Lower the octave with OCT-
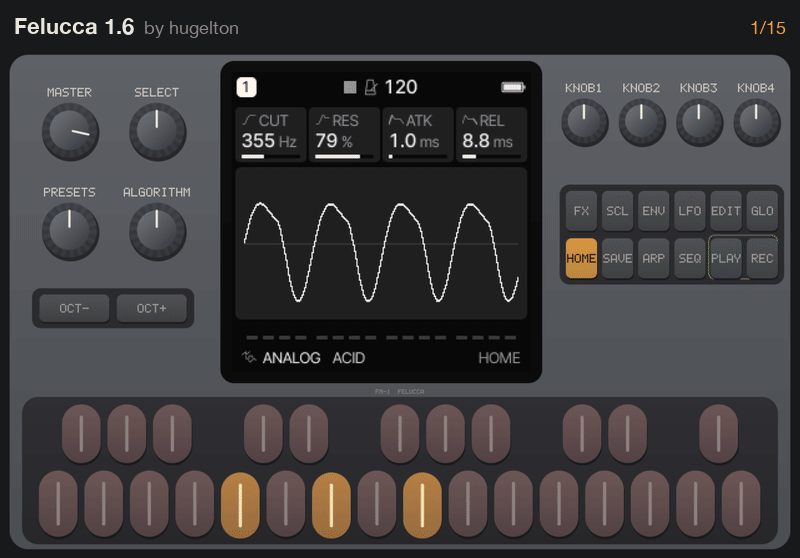The image size is (800, 558). (x=74, y=308)
